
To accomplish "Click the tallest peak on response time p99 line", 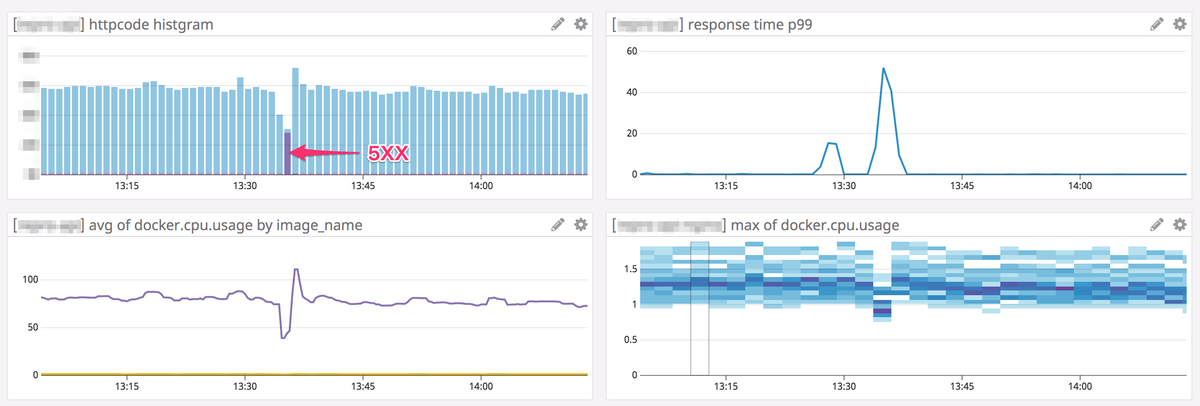I will pos(884,69).
